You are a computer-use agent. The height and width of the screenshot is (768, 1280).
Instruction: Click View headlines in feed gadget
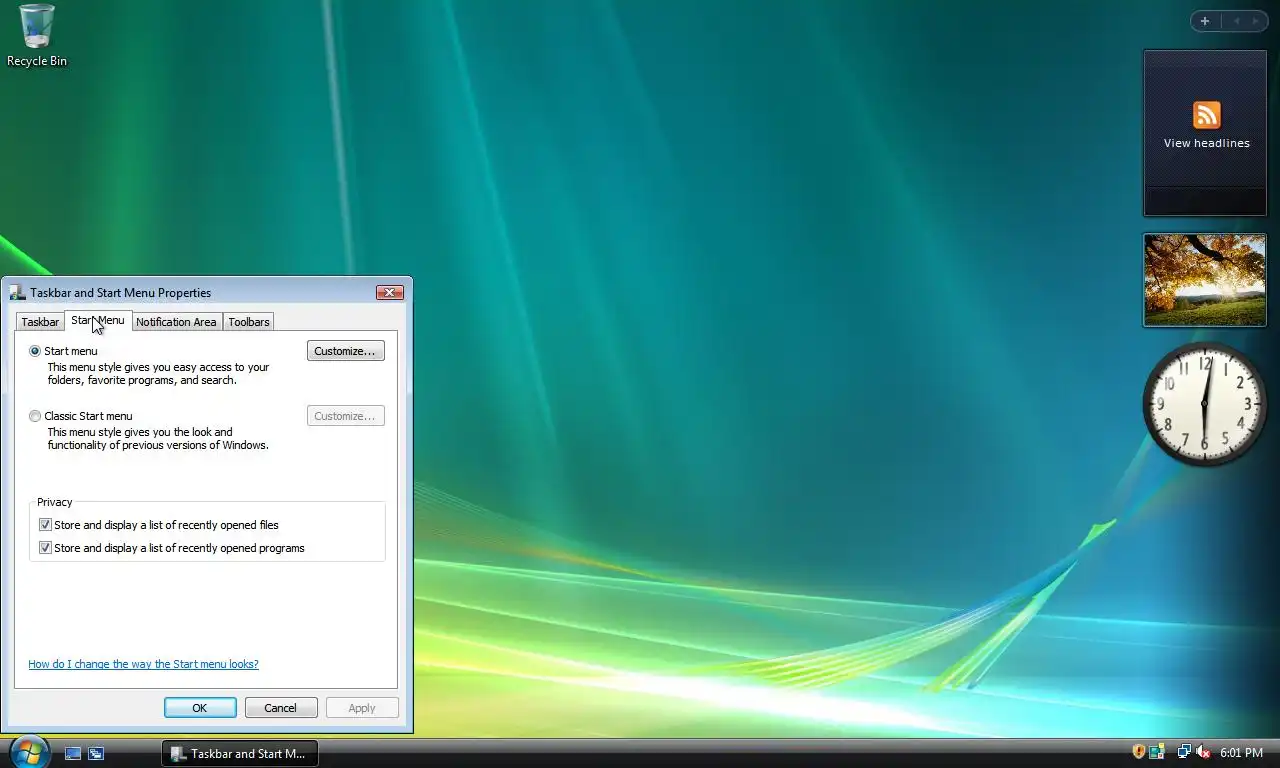[x=1206, y=143]
